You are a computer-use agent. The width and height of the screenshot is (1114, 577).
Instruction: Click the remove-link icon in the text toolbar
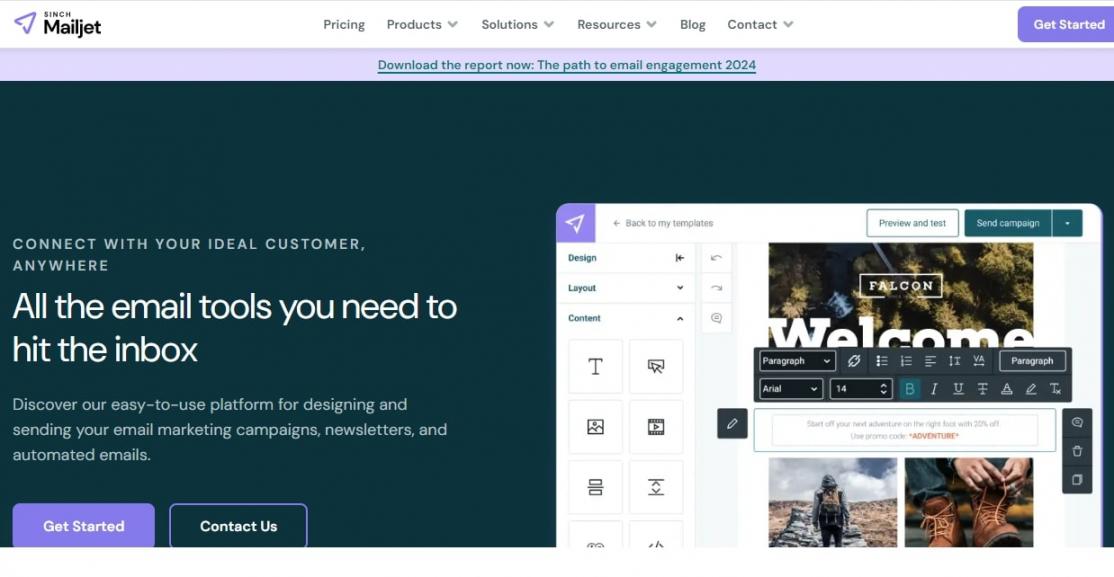coord(854,361)
